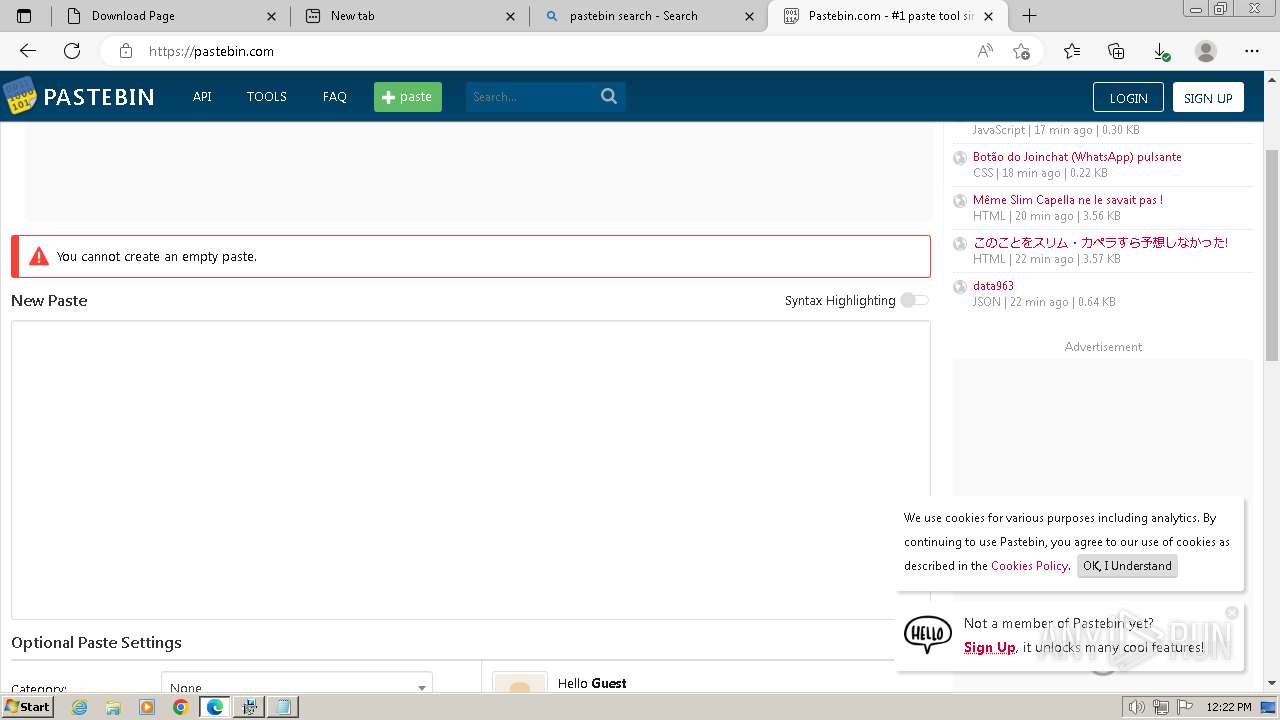Open the Downloads icon in the toolbar
1280x720 pixels.
(1160, 51)
